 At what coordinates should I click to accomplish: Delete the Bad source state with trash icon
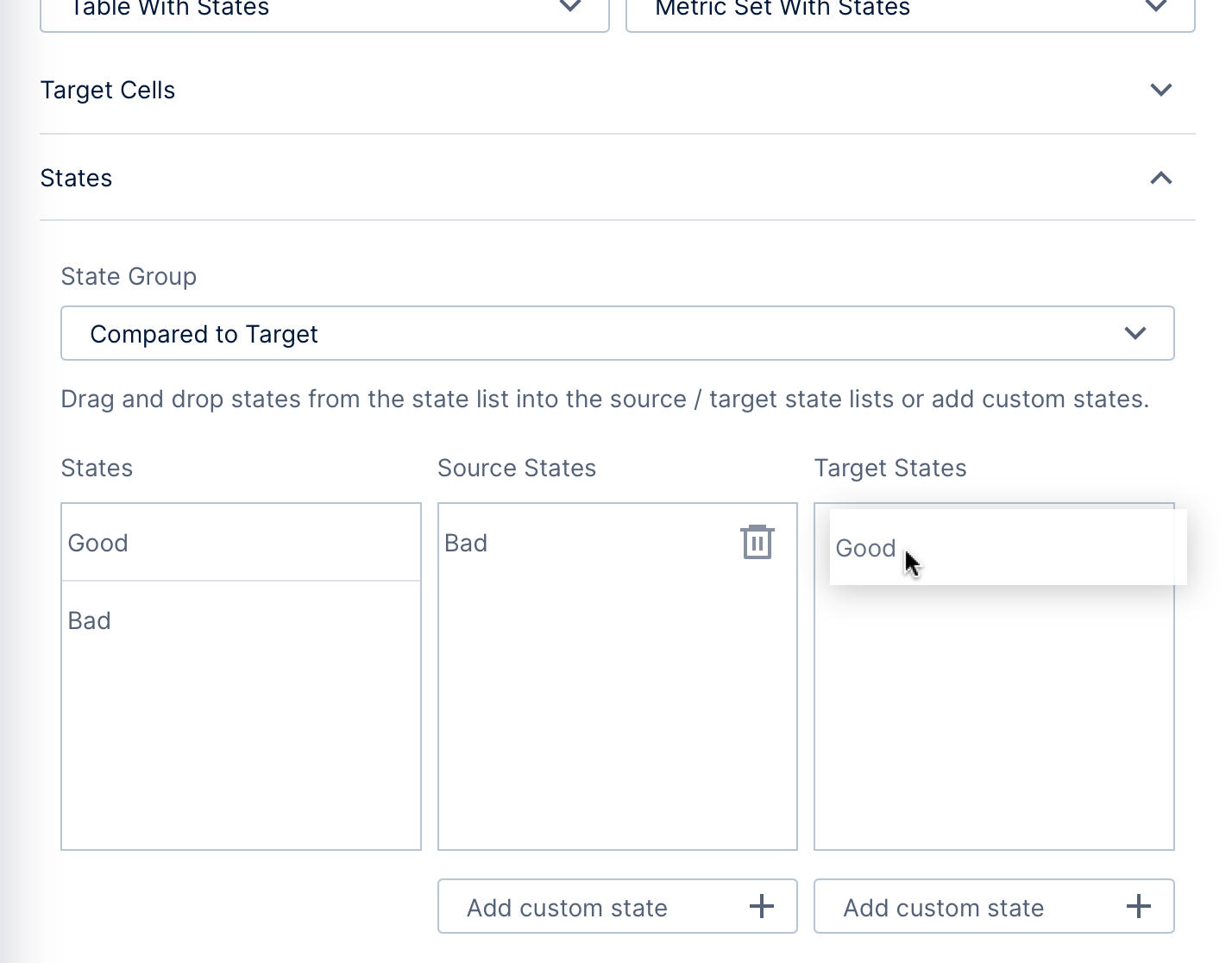coord(757,542)
